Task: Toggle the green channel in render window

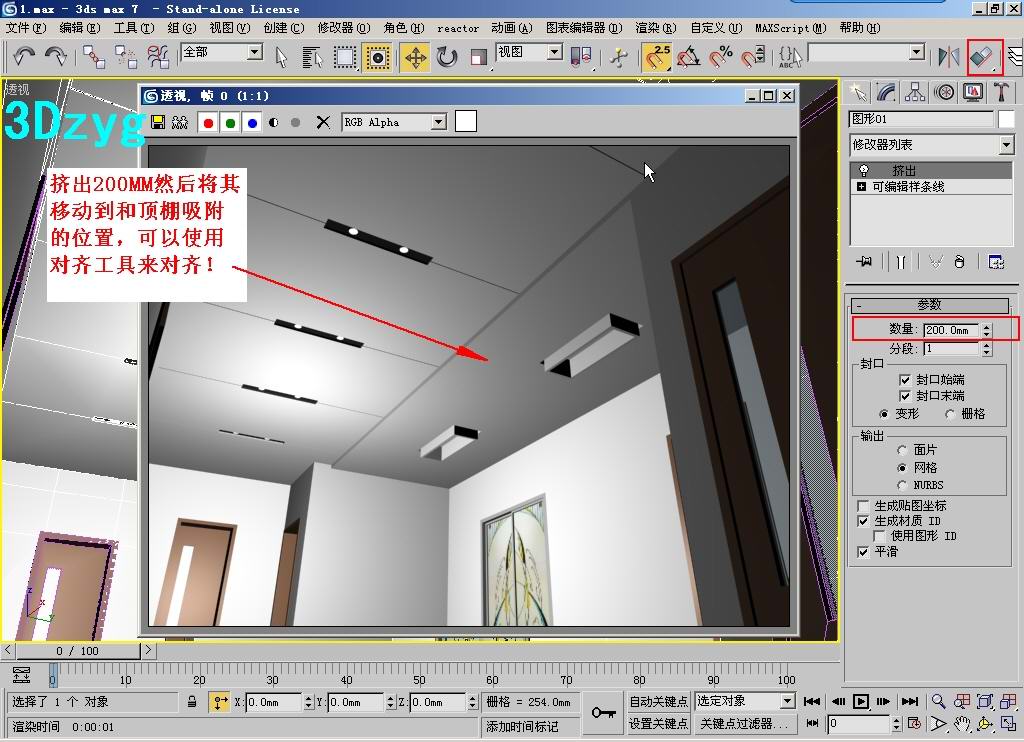Action: point(231,122)
